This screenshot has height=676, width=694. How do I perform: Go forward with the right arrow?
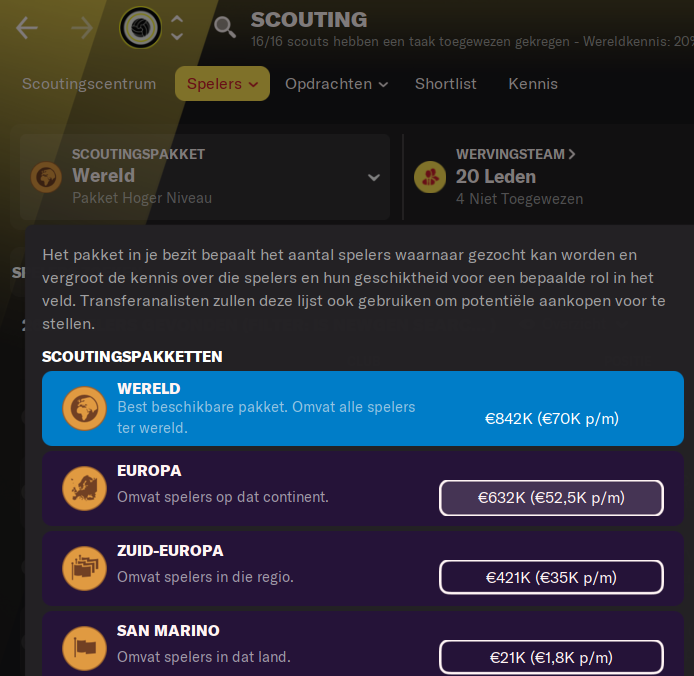[x=82, y=28]
